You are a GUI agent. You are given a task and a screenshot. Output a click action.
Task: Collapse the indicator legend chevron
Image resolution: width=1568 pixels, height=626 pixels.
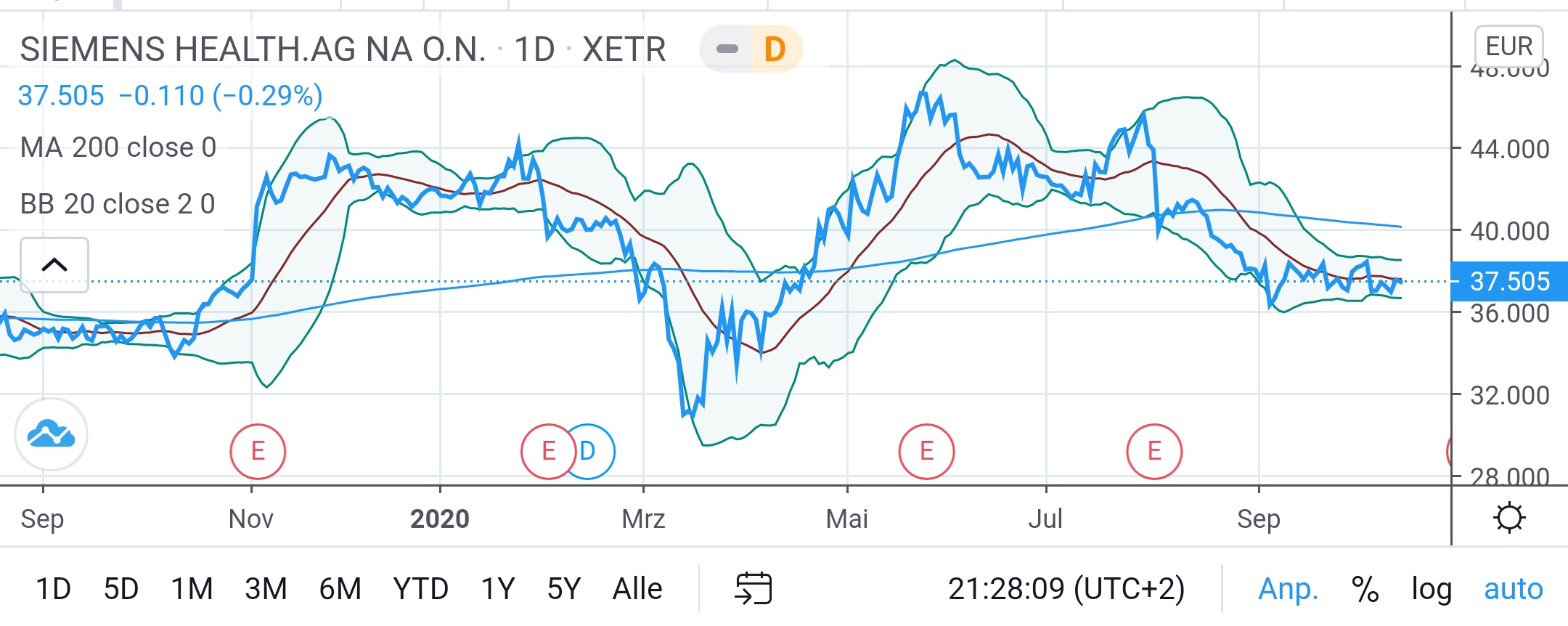[x=54, y=265]
